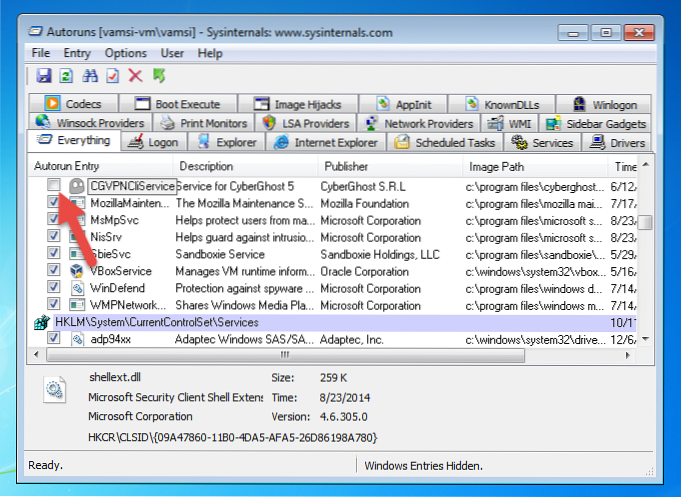
Task: Switch to the Logon tab
Action: 154,143
